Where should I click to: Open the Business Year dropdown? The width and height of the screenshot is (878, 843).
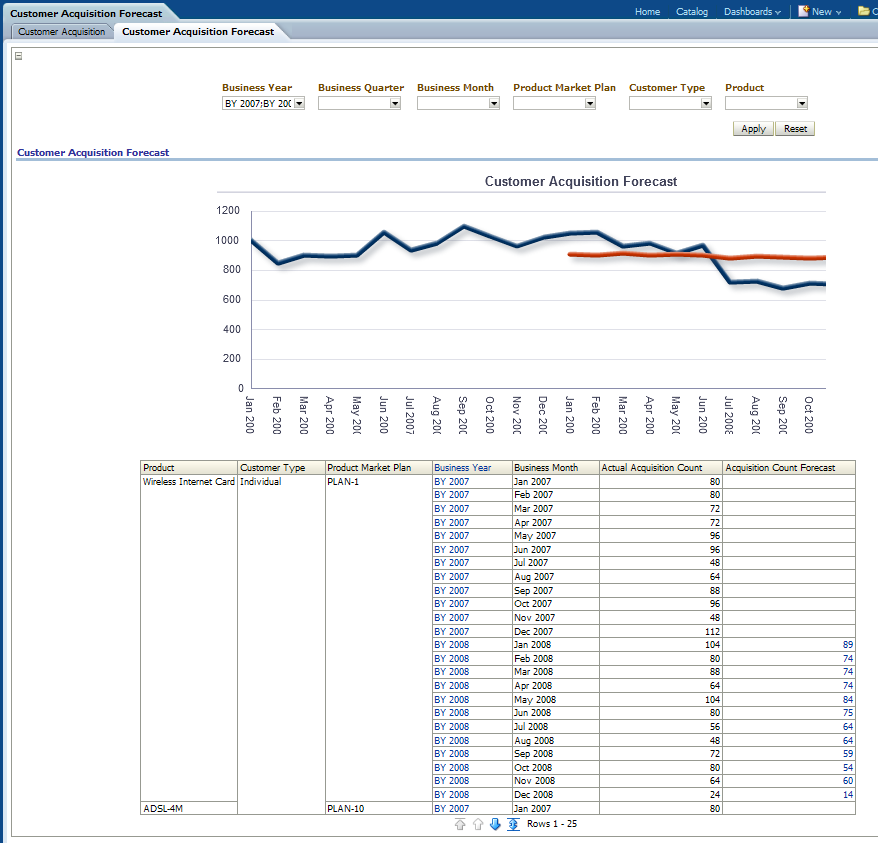tap(298, 103)
